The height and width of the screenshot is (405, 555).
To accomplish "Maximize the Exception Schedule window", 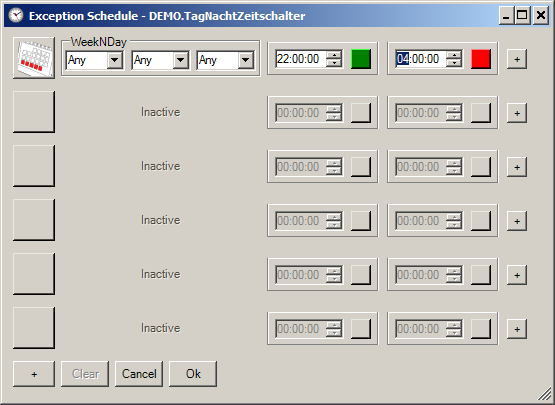I will [522, 16].
